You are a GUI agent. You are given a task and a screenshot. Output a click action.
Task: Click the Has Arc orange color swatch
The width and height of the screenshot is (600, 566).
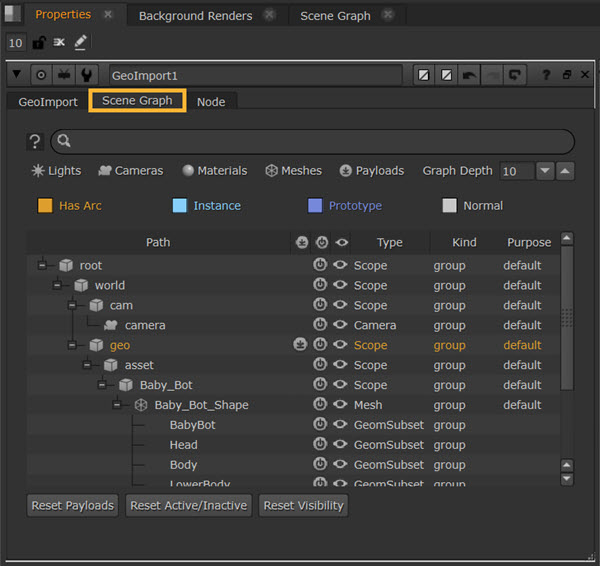[x=44, y=206]
